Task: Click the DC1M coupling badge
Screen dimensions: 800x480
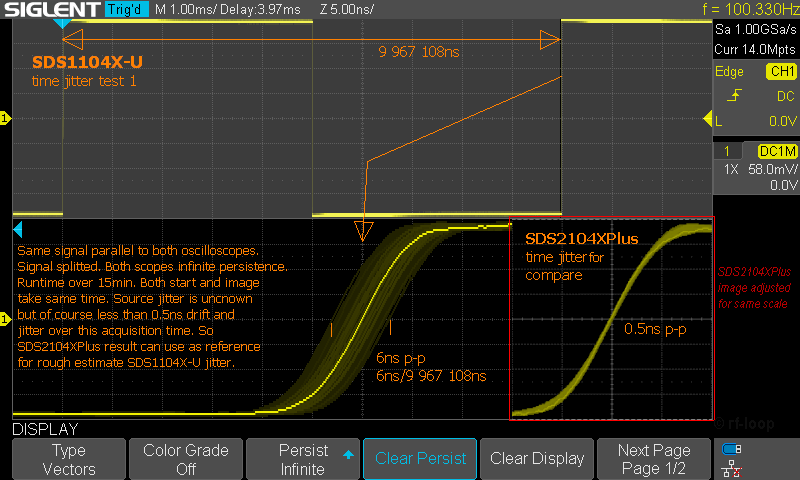Action: point(777,151)
